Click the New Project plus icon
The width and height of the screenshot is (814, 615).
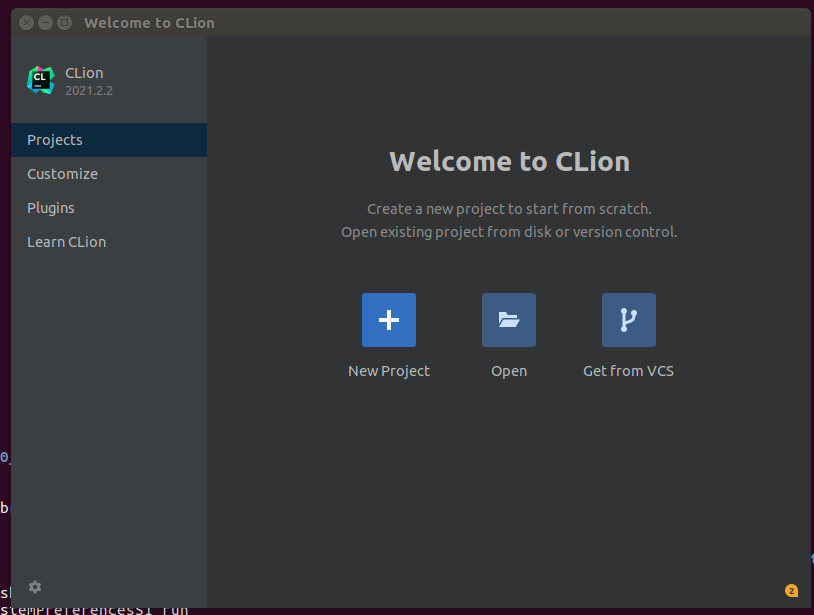[x=389, y=320]
